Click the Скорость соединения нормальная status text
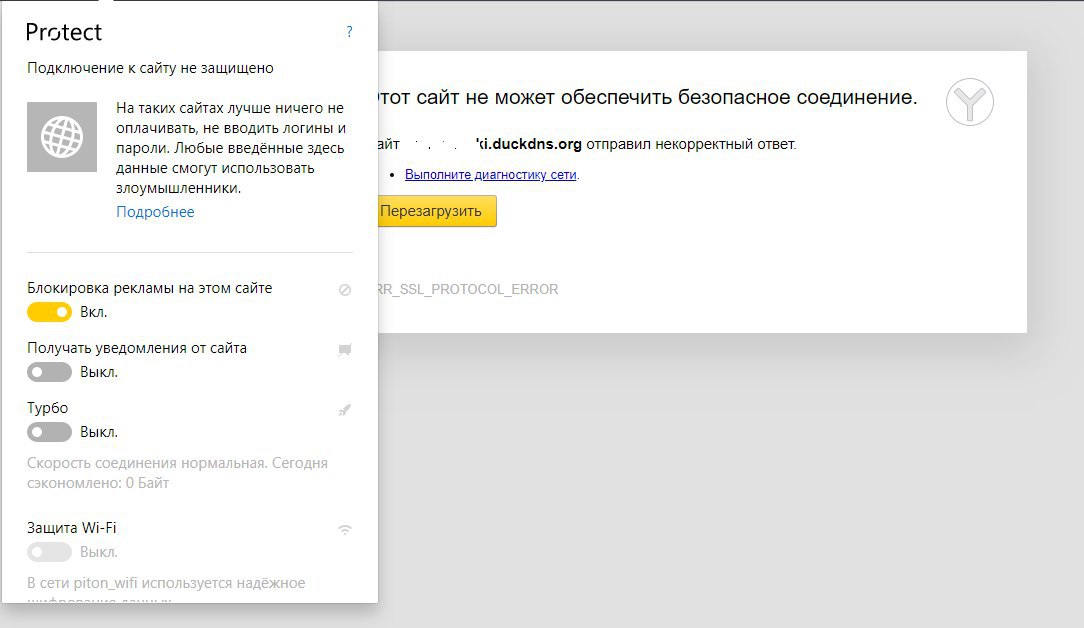 coord(177,472)
